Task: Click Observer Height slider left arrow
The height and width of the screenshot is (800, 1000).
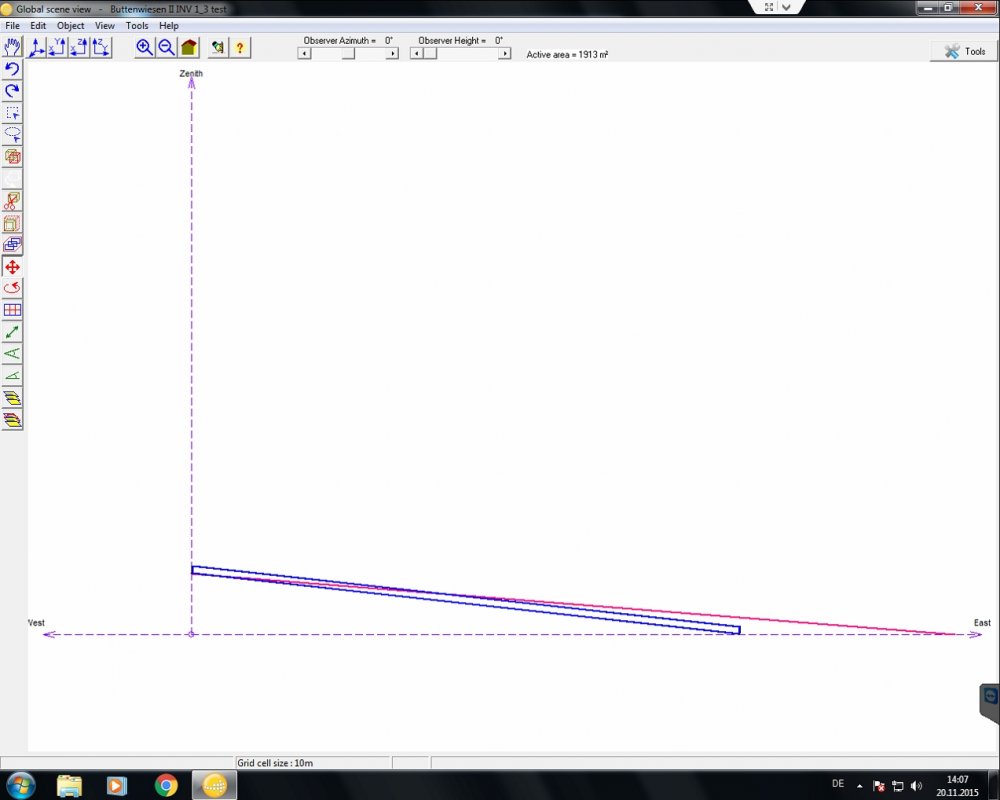Action: point(416,54)
